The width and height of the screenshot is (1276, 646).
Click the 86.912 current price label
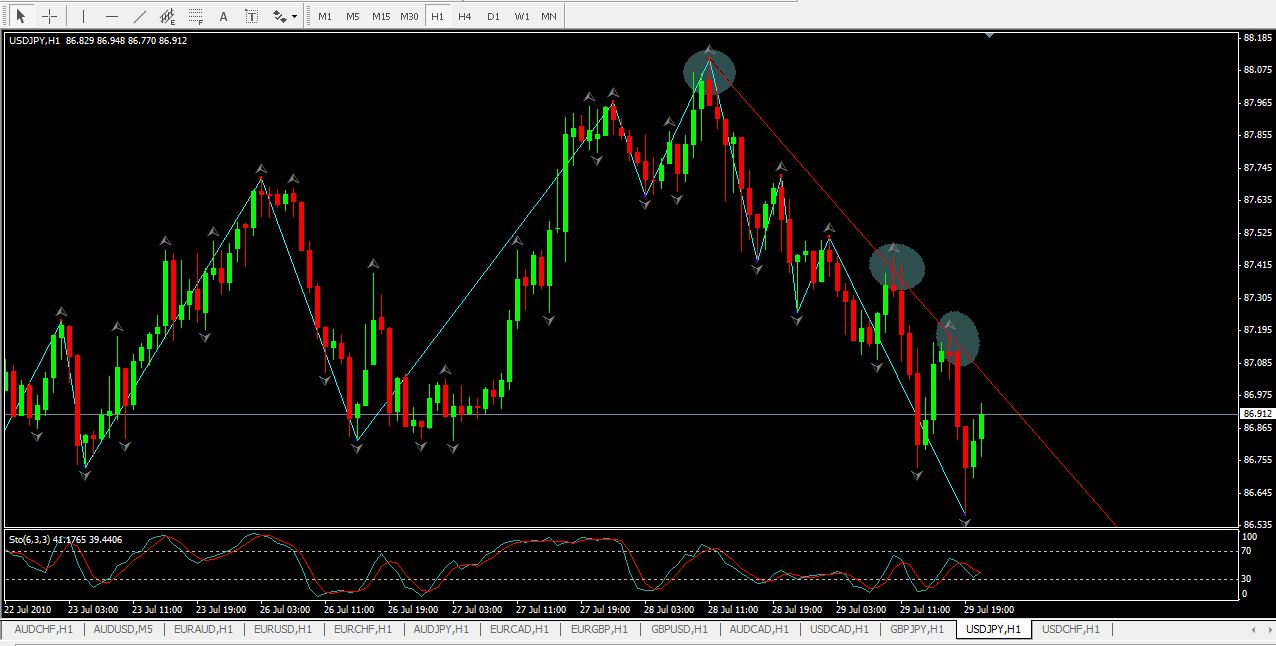point(1256,413)
